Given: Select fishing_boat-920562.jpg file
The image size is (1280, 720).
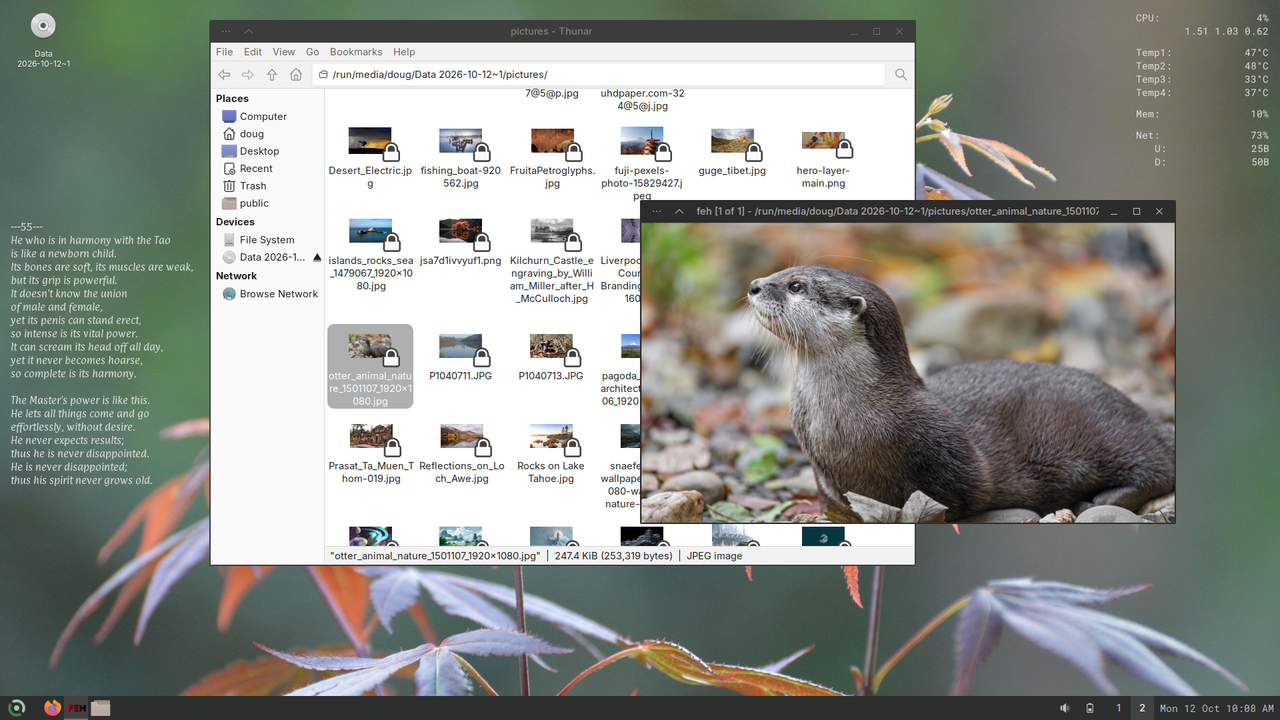Looking at the screenshot, I should 460,158.
